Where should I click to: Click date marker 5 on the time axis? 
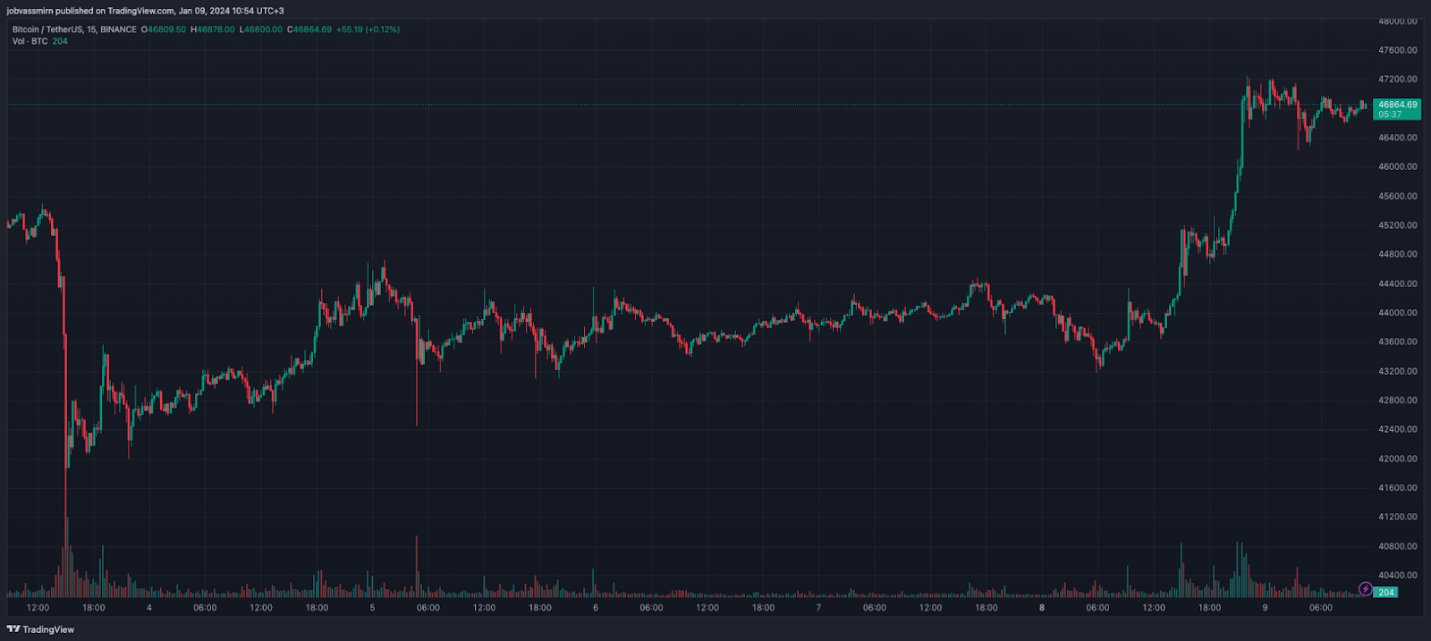click(372, 607)
